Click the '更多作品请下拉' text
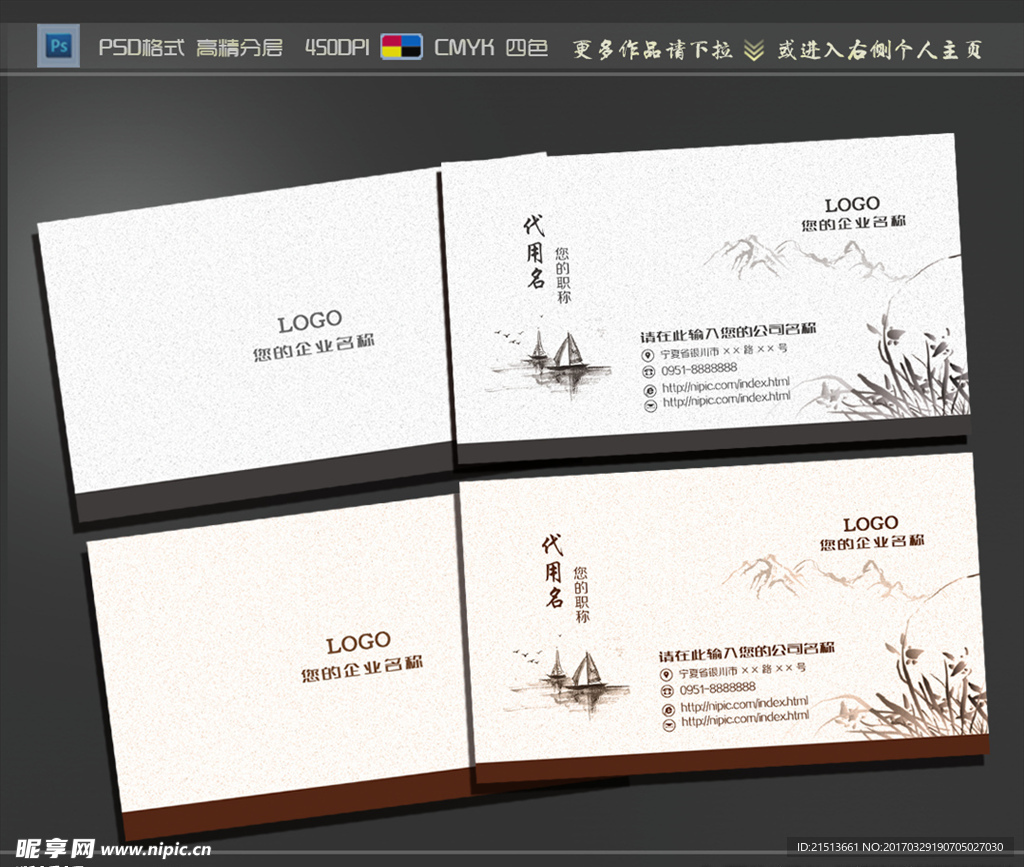The width and height of the screenshot is (1024, 867). coord(652,50)
